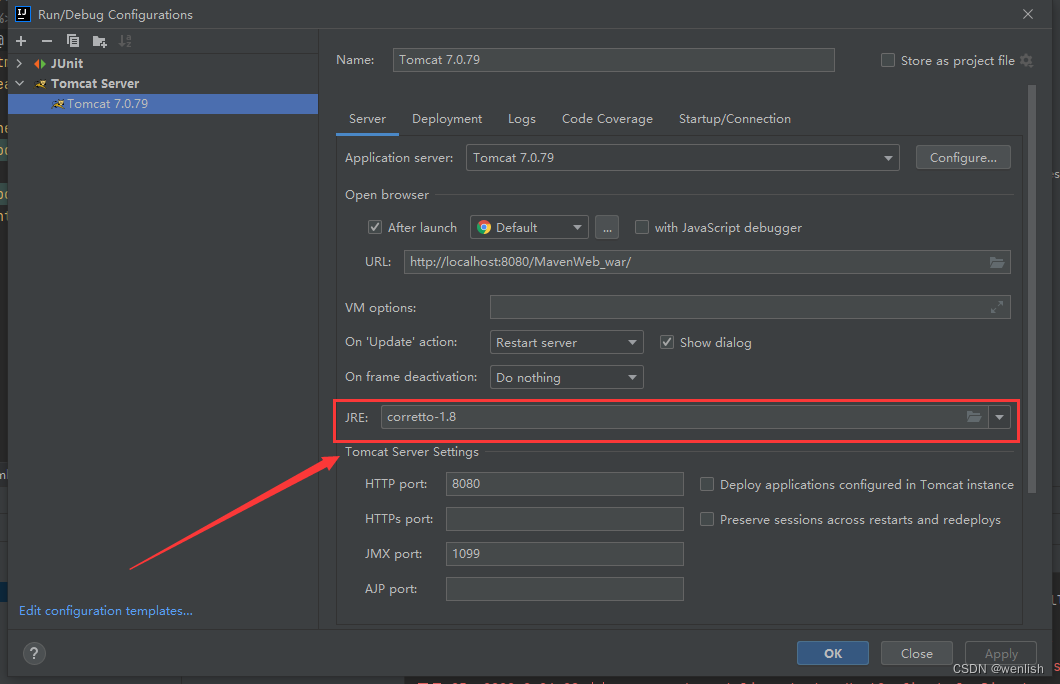Browse JRE path with folder icon
Viewport: 1060px width, 684px height.
click(x=973, y=417)
